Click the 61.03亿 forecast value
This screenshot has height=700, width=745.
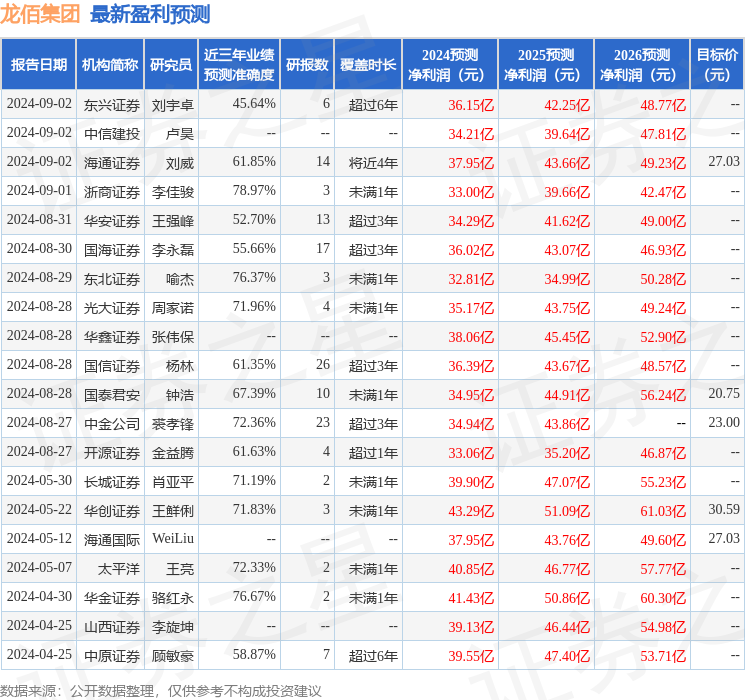click(x=663, y=511)
